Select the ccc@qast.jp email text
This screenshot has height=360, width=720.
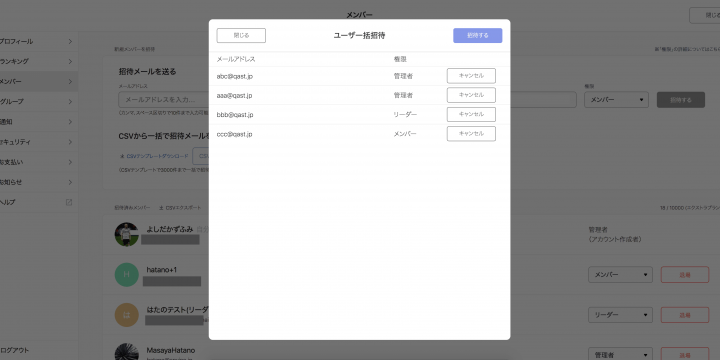pyautogui.click(x=234, y=134)
